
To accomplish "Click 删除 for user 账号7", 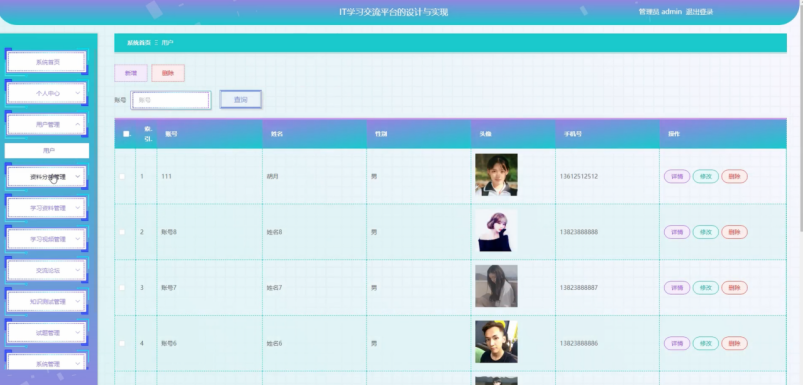I will (734, 288).
